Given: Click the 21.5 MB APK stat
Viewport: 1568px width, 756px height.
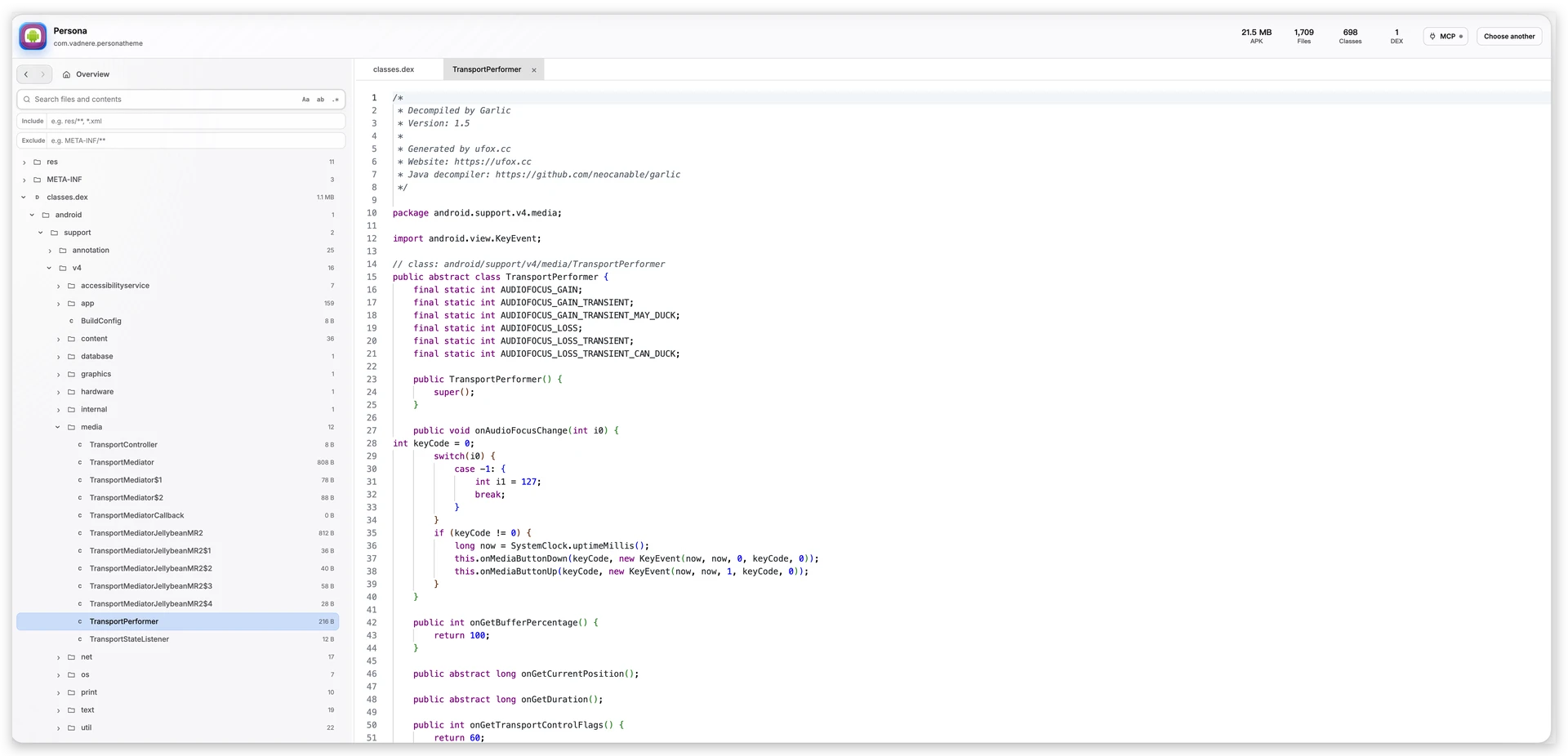Looking at the screenshot, I should (1256, 36).
